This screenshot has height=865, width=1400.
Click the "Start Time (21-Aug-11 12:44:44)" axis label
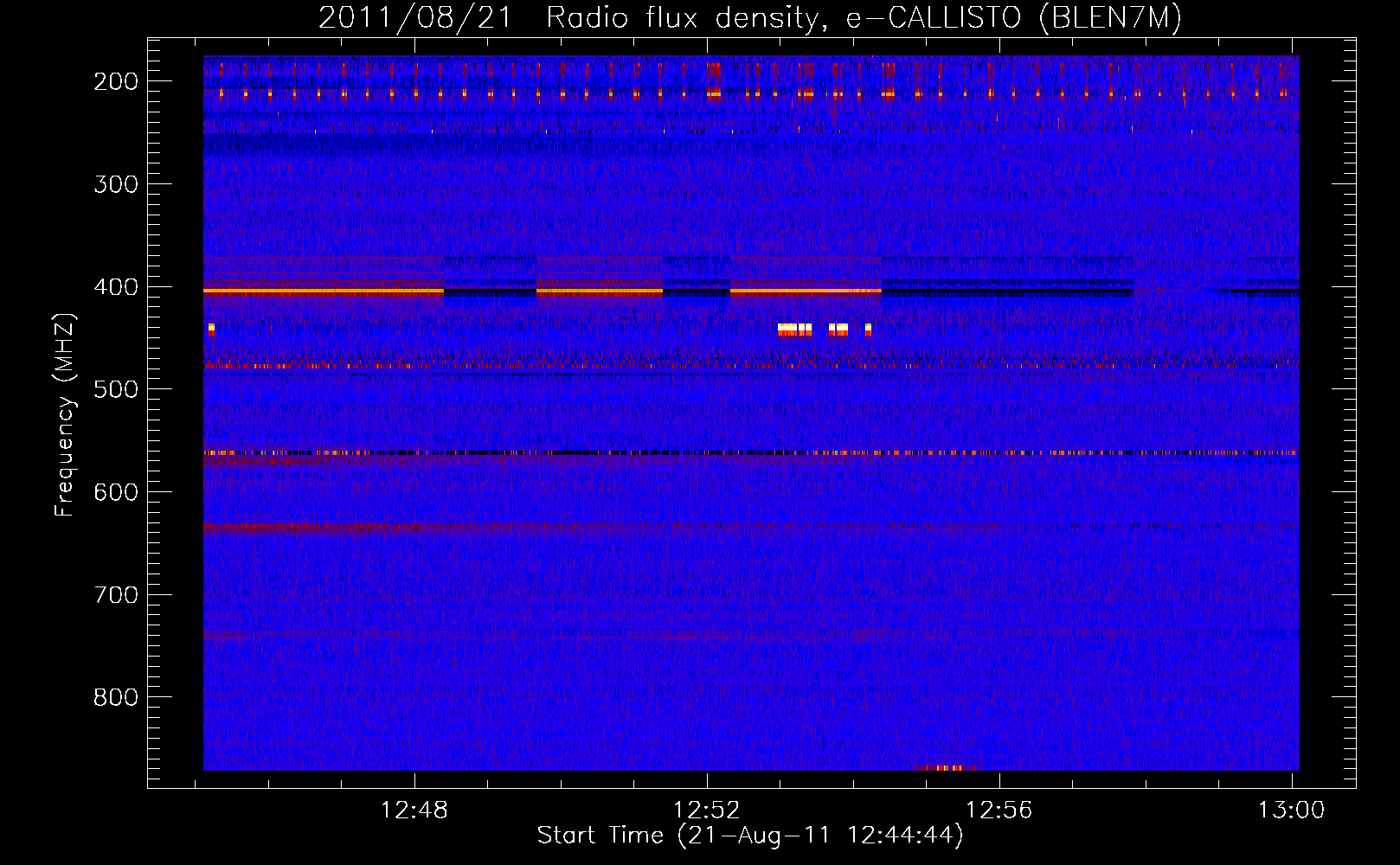click(x=750, y=835)
